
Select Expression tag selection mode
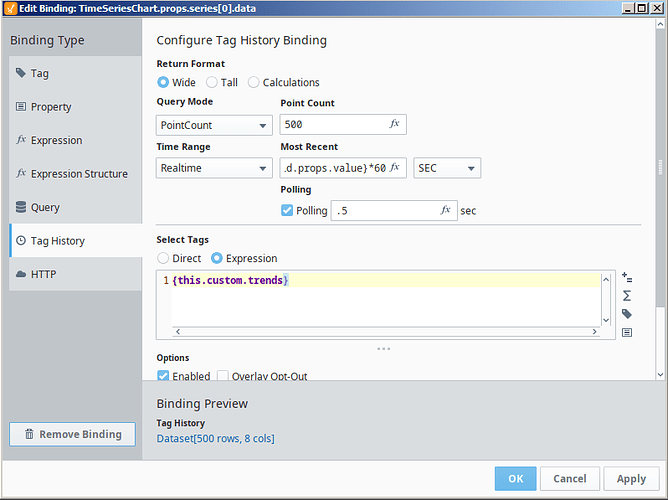(216, 258)
